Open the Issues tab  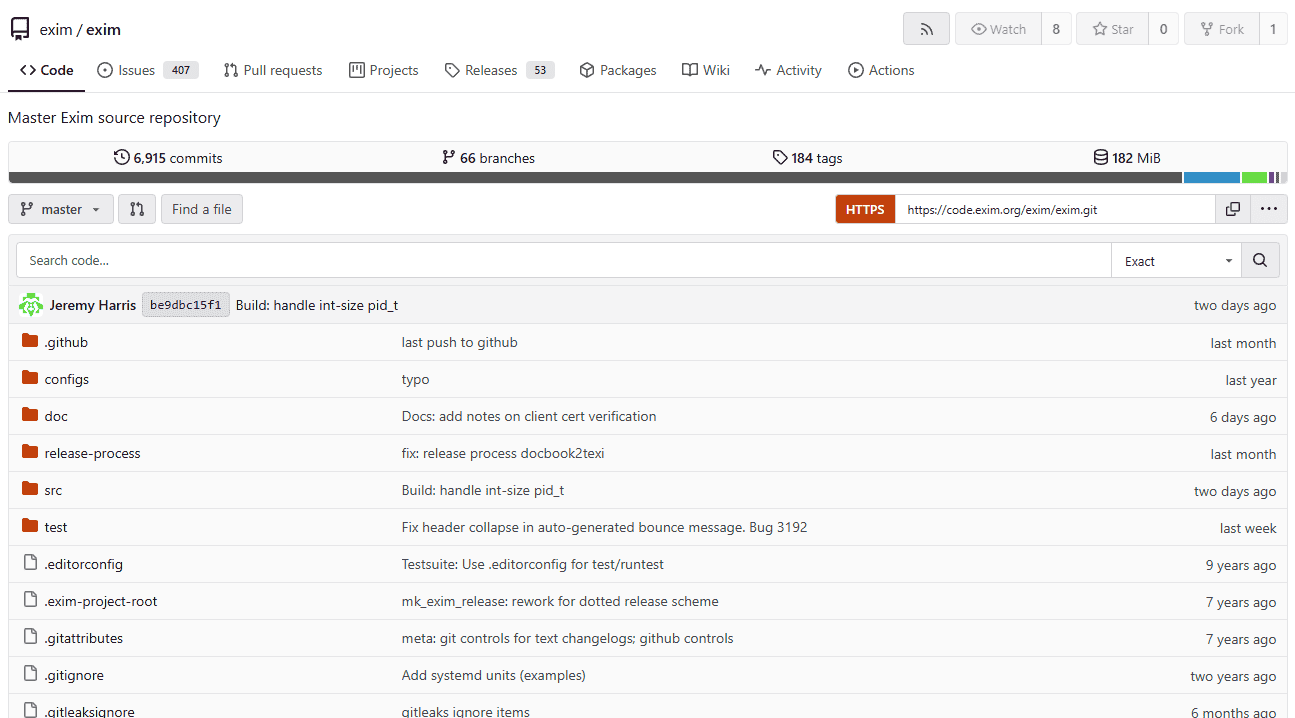pos(148,70)
